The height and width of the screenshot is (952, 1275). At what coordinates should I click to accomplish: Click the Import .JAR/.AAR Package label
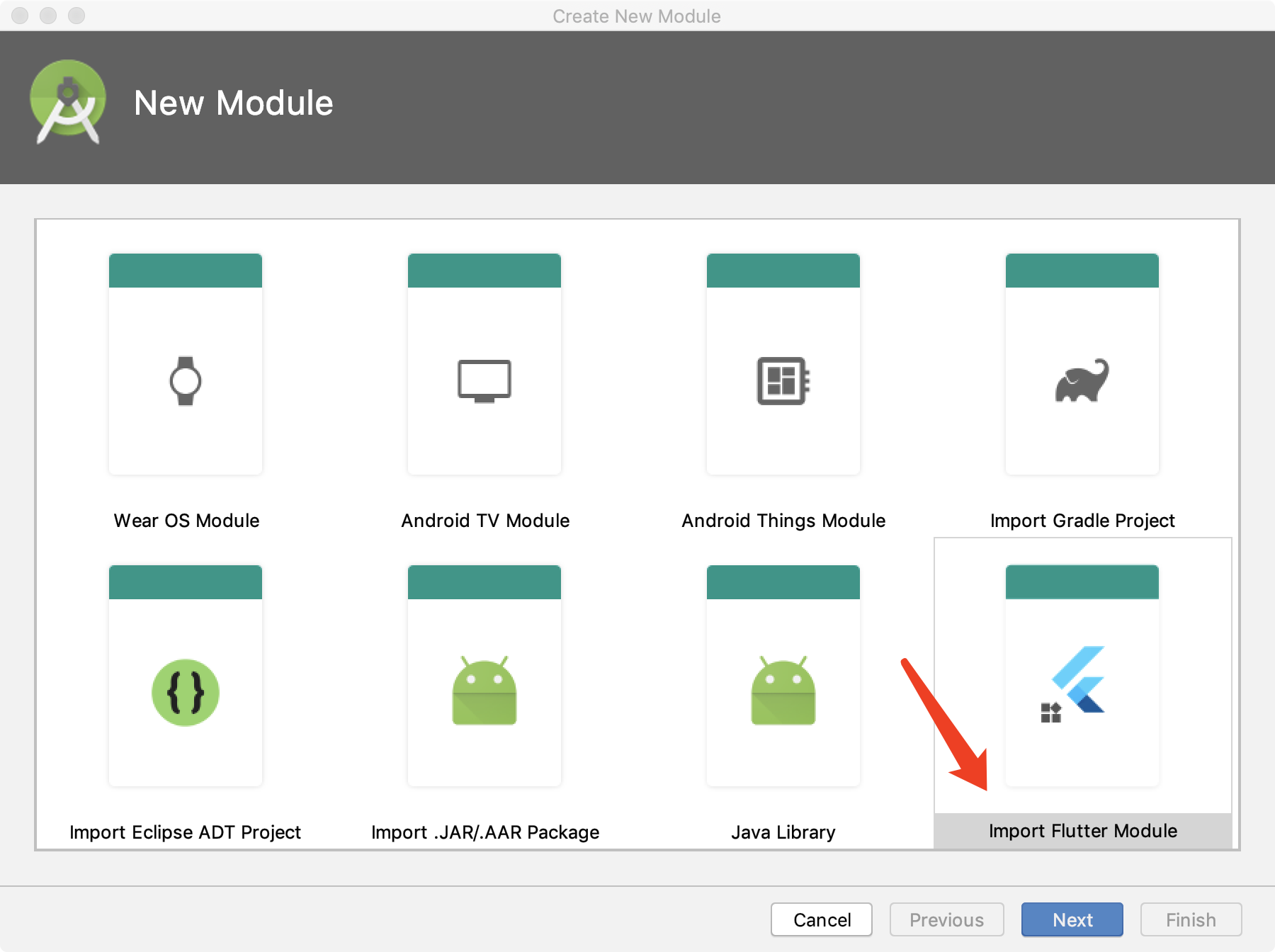[x=485, y=832]
